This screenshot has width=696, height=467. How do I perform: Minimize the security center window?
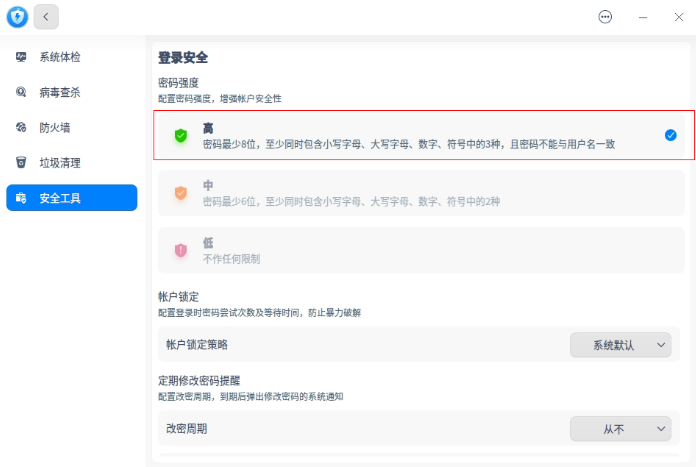point(643,17)
